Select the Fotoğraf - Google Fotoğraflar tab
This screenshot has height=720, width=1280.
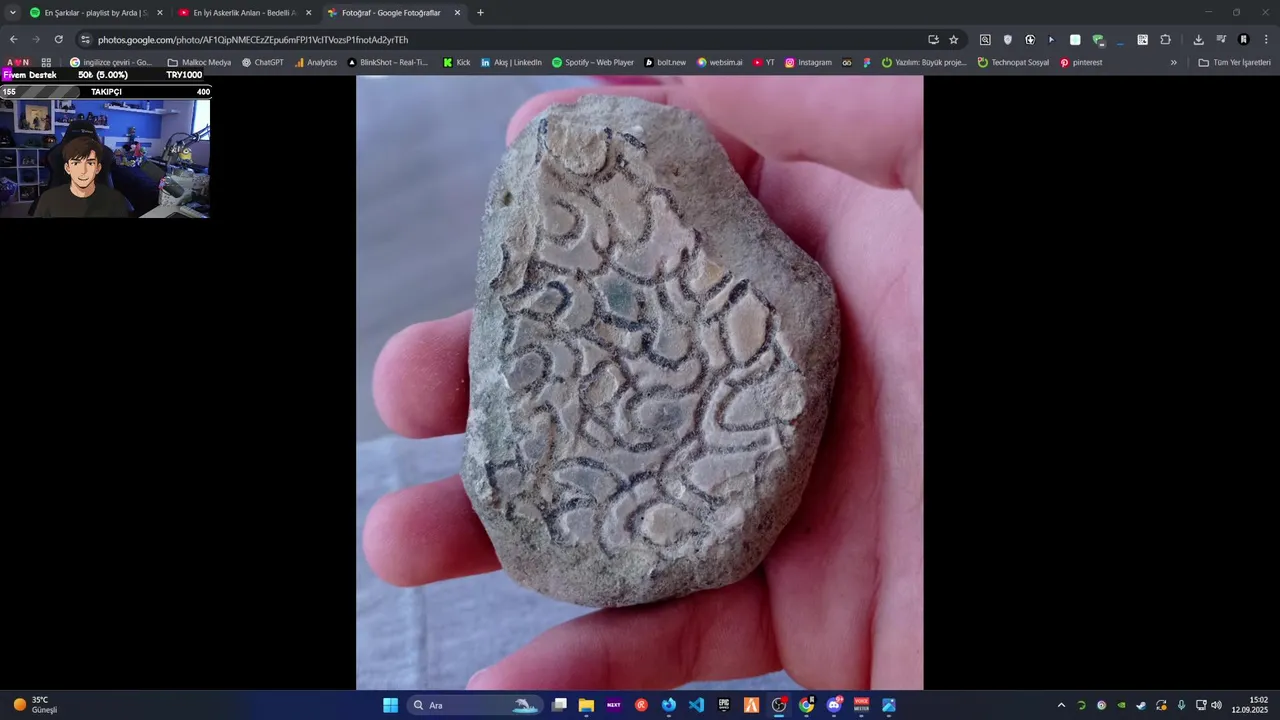pos(394,13)
